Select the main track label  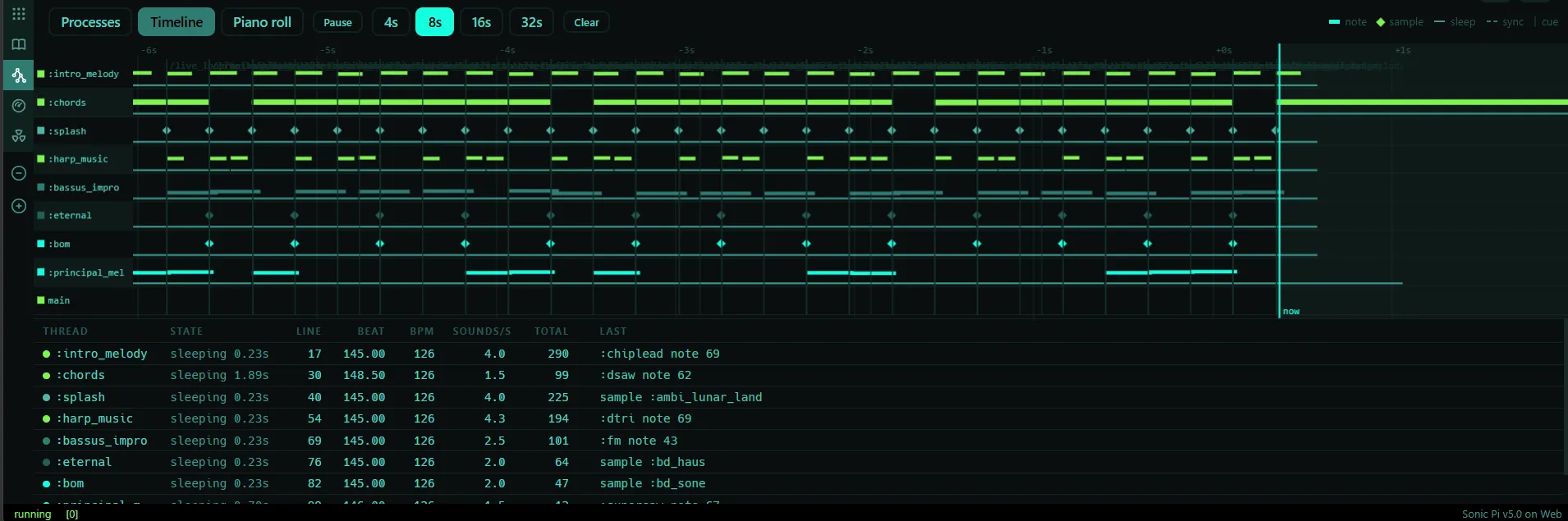(x=58, y=300)
